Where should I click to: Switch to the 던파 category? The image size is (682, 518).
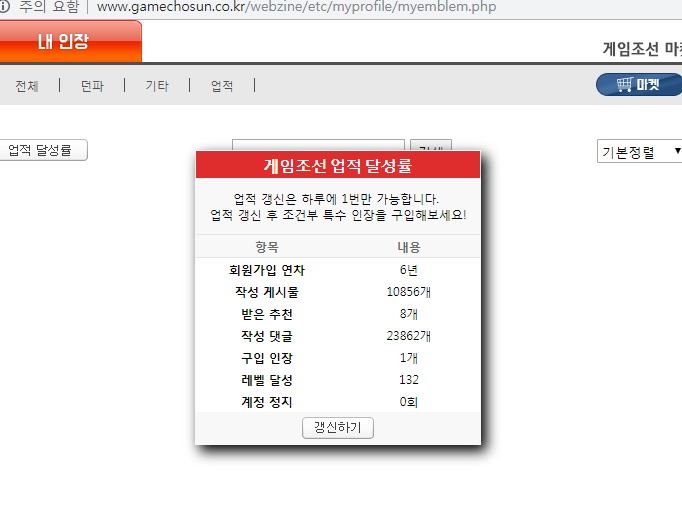(92, 86)
